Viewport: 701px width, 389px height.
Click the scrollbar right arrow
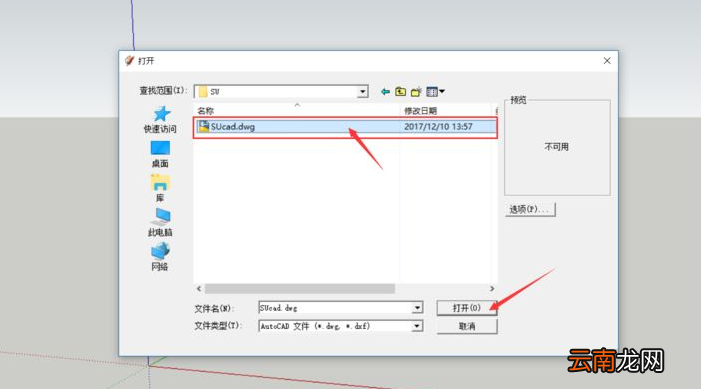492,289
